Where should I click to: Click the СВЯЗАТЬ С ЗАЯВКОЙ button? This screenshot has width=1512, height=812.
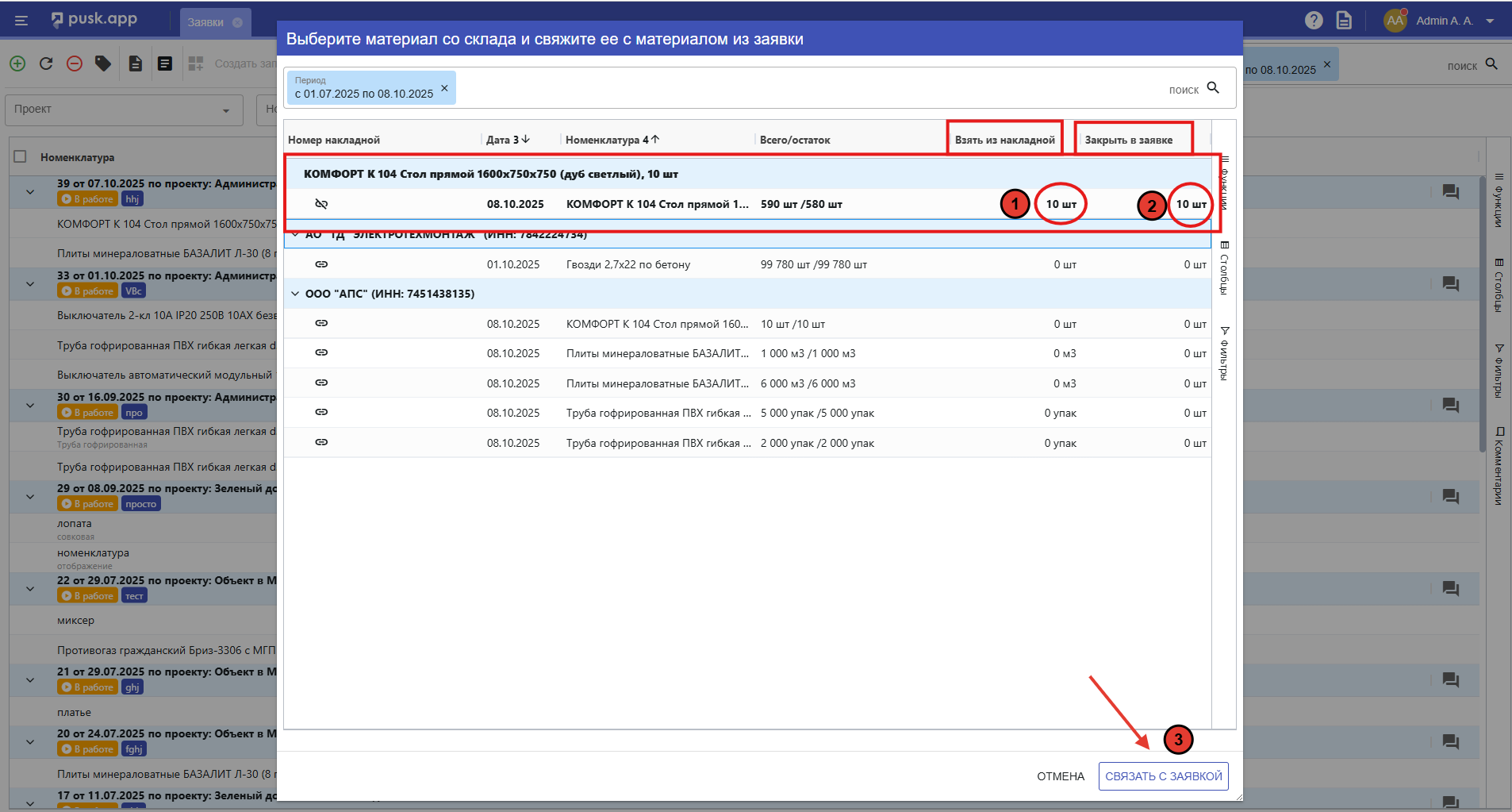1163,776
